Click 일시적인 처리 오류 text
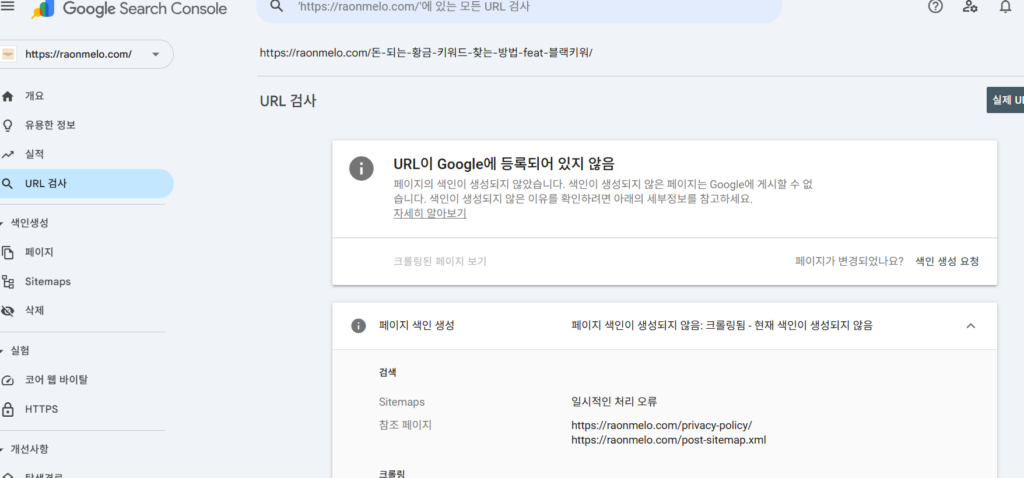The image size is (1024, 478). pos(614,402)
